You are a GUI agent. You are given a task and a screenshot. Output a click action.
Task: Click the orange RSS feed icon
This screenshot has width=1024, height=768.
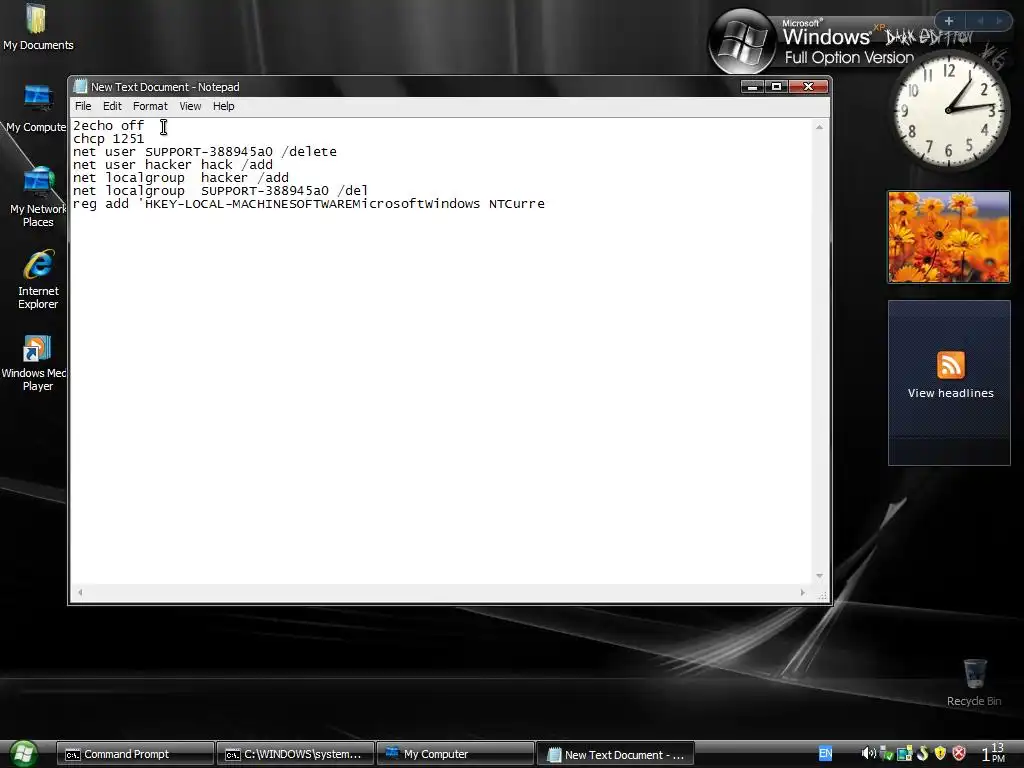[950, 364]
